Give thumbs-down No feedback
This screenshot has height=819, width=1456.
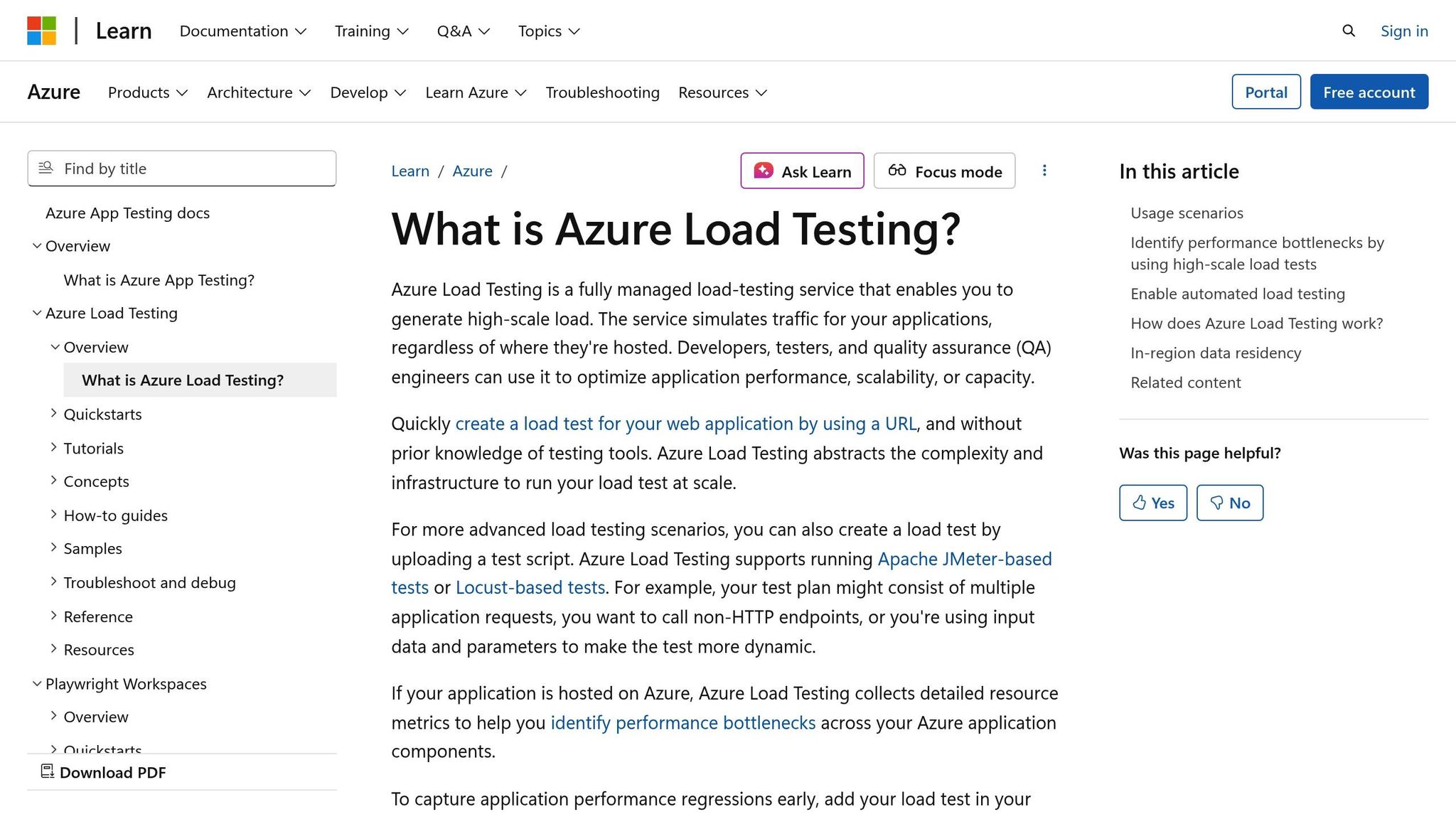point(1229,503)
